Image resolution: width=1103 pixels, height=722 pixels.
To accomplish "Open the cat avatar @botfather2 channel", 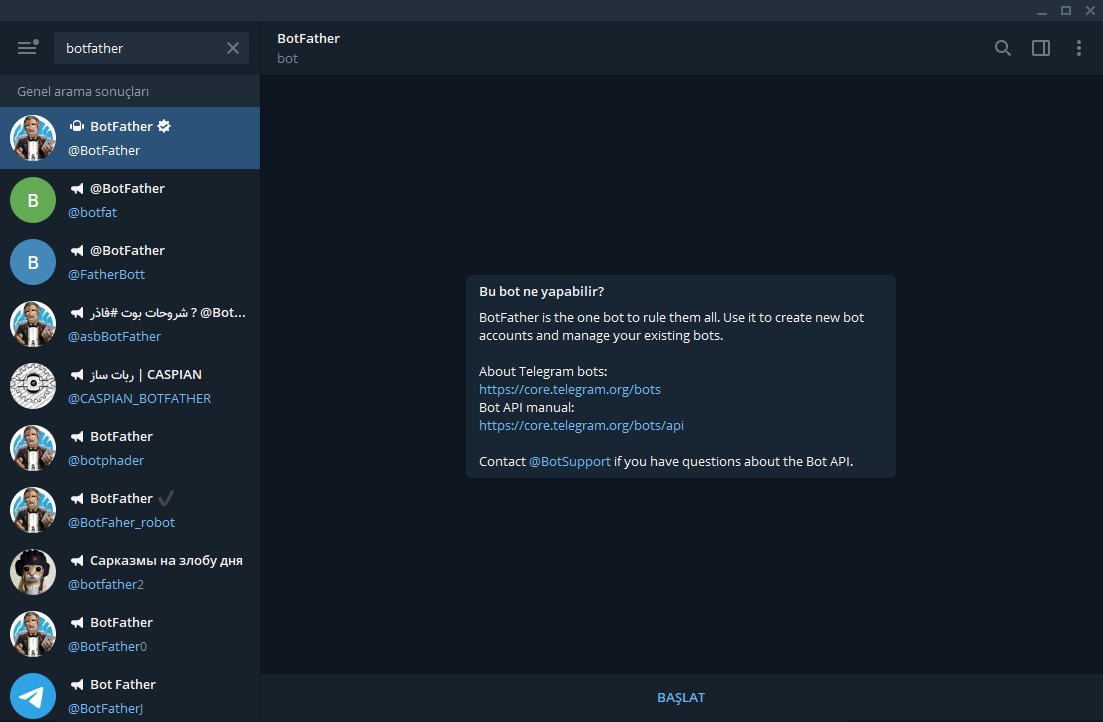I will [x=33, y=572].
